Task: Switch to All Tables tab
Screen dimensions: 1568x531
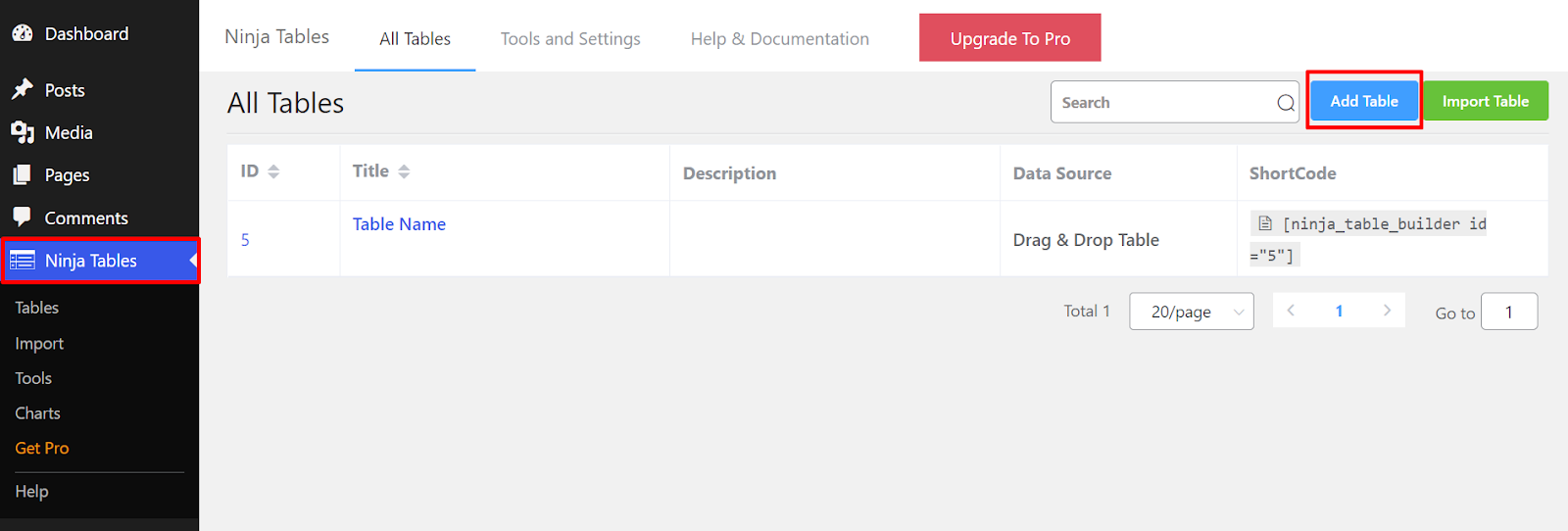Action: click(416, 39)
